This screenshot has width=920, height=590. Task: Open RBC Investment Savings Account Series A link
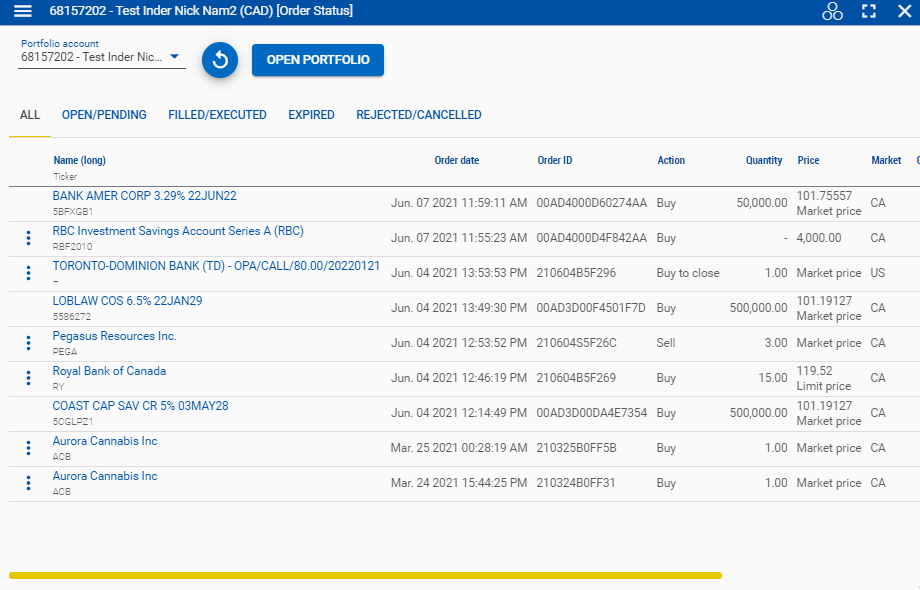tap(178, 231)
